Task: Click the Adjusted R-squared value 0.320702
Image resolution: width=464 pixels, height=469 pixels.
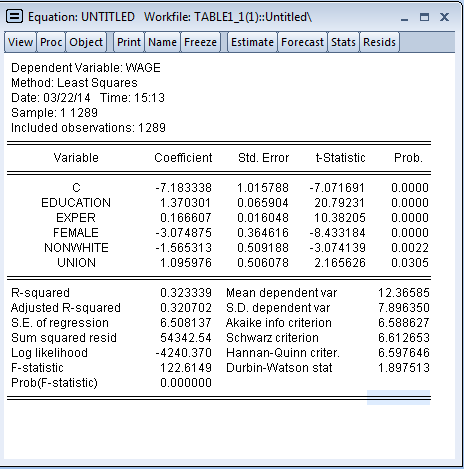Action: coord(186,308)
